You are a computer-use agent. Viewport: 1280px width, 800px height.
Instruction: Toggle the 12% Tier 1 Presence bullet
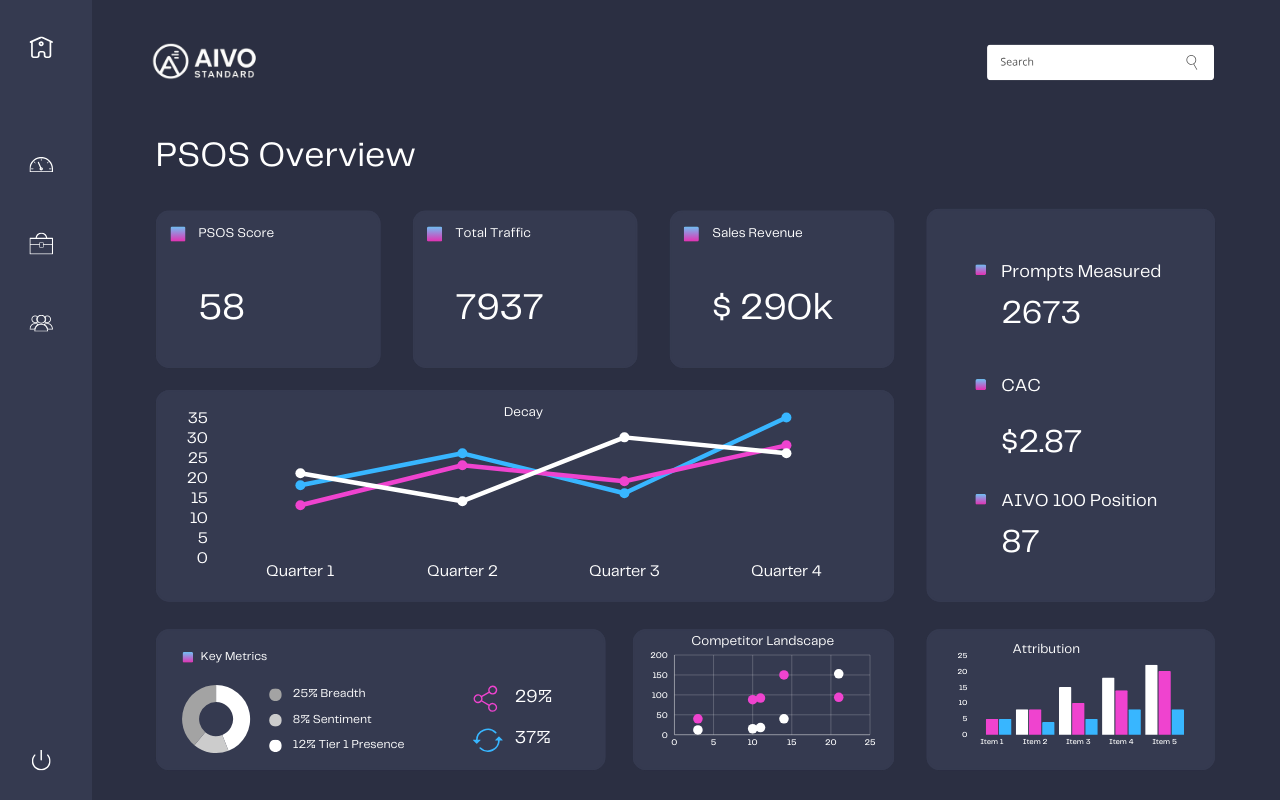click(273, 744)
